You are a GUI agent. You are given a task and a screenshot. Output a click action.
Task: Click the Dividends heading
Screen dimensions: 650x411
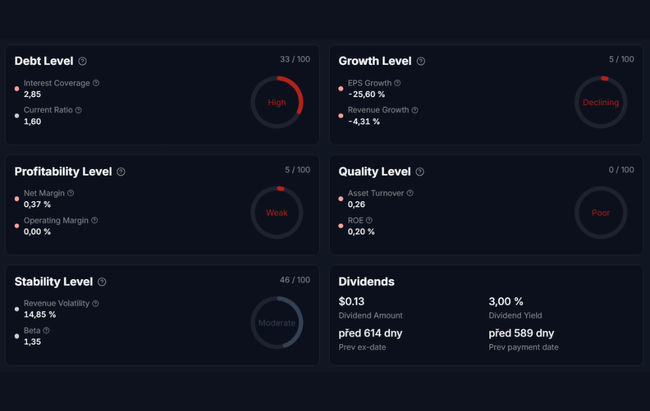click(366, 282)
